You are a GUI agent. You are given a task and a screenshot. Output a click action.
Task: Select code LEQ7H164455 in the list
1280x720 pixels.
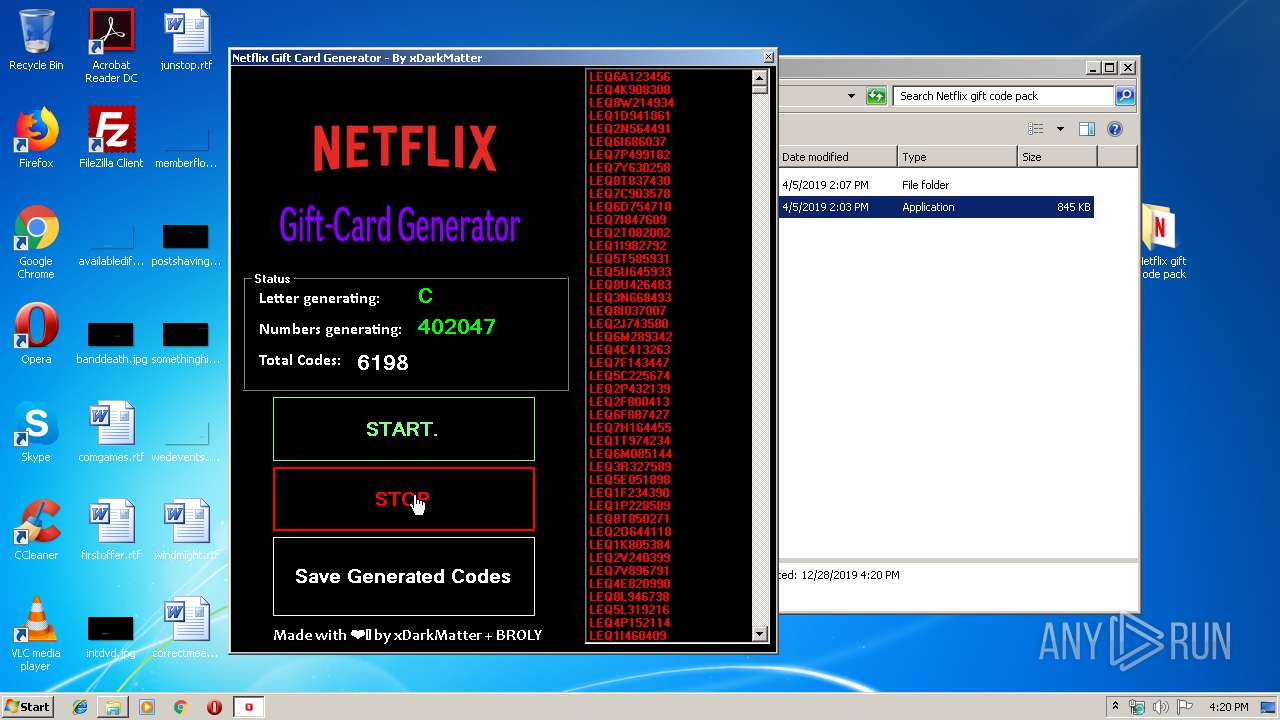(630, 428)
